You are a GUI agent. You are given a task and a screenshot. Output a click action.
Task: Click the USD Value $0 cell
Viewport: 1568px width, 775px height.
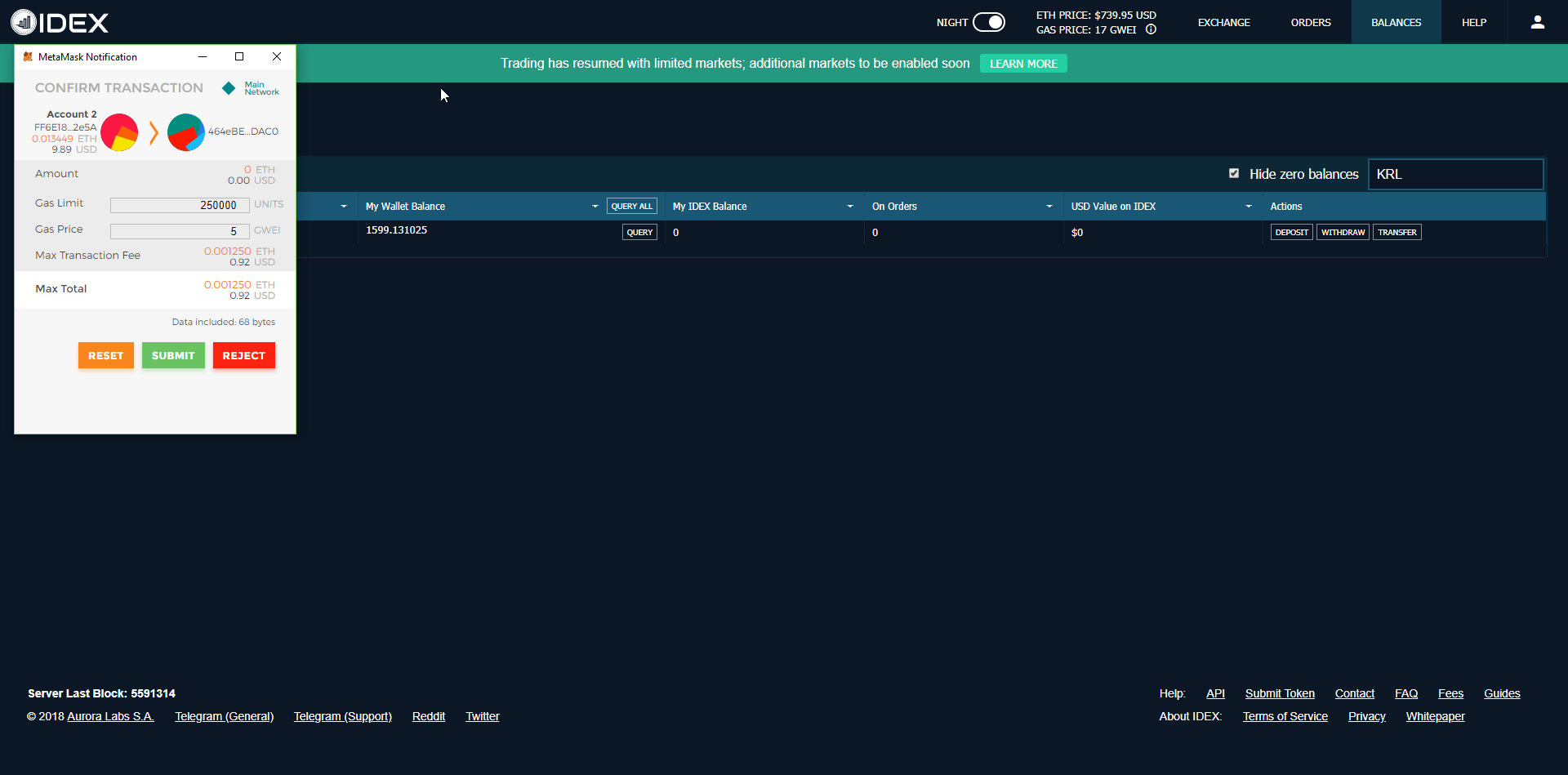(1077, 233)
